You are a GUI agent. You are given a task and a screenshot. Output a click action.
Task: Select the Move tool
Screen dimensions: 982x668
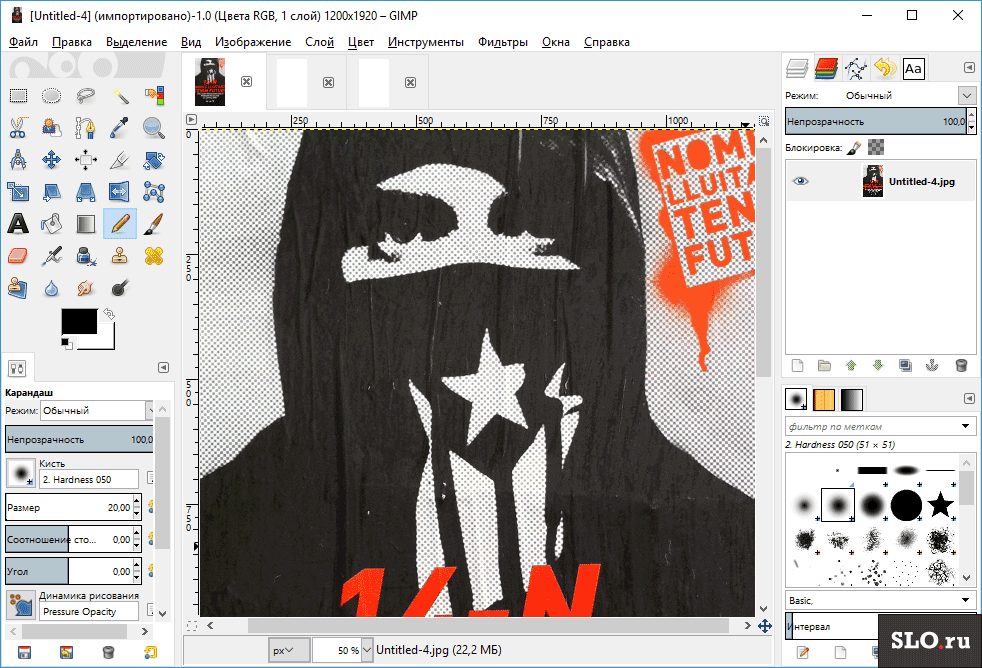pyautogui.click(x=51, y=160)
